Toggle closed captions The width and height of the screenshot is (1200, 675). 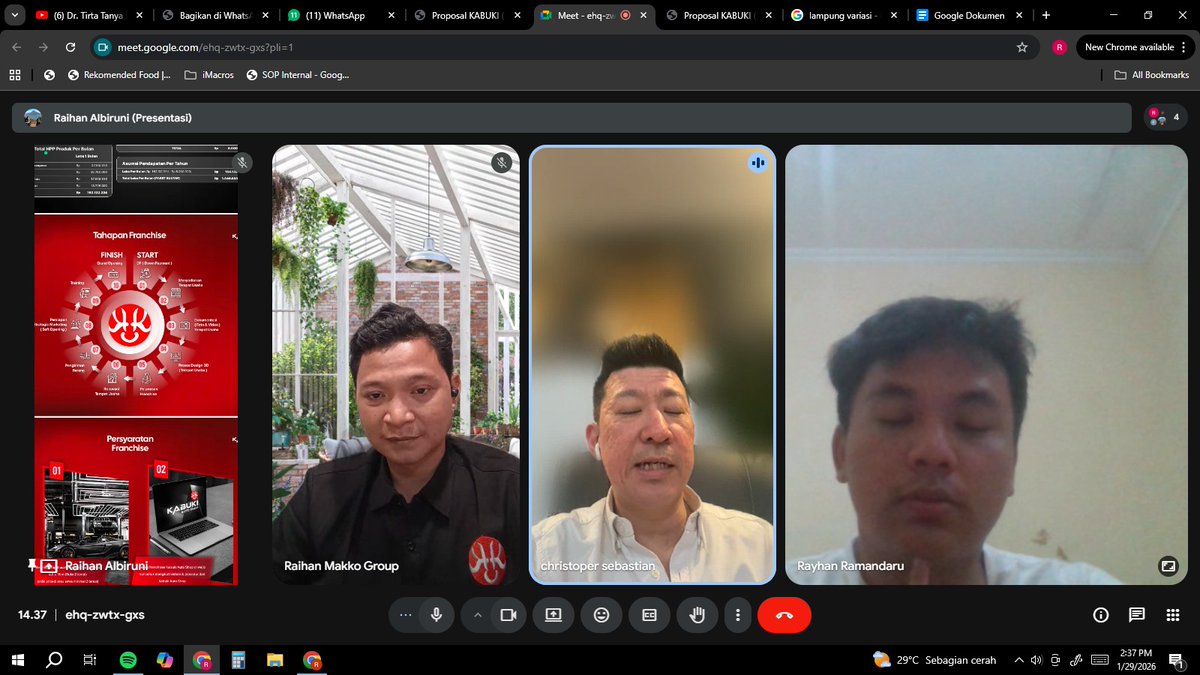[x=649, y=615]
